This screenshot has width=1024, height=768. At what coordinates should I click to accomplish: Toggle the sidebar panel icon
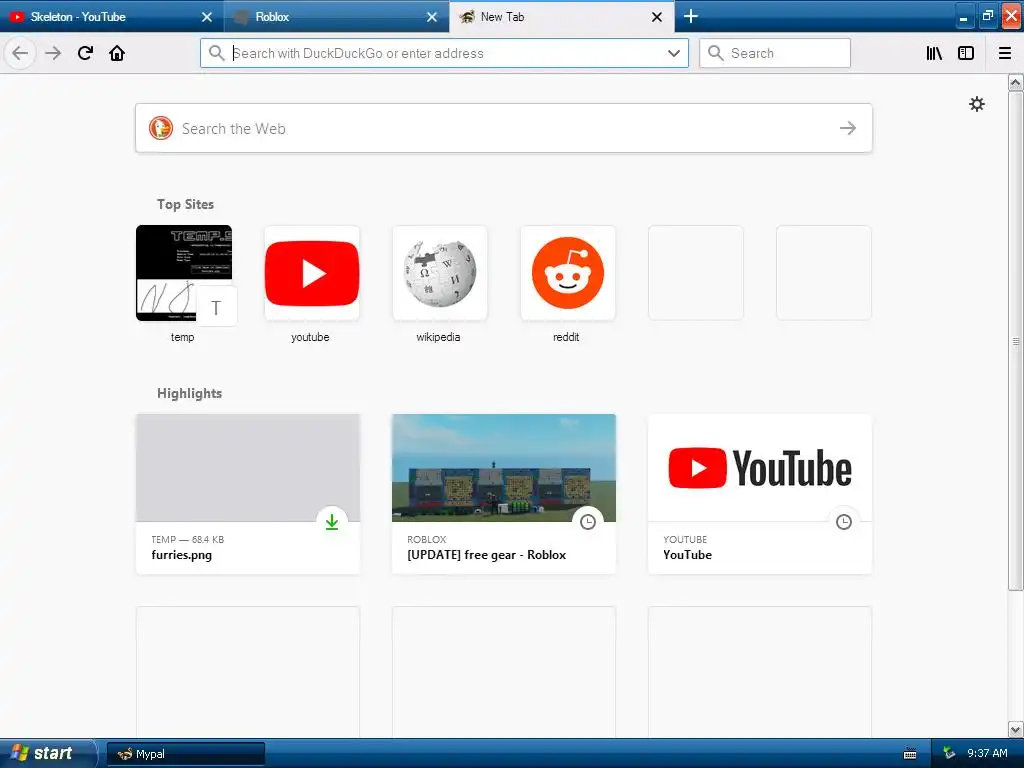pos(966,53)
